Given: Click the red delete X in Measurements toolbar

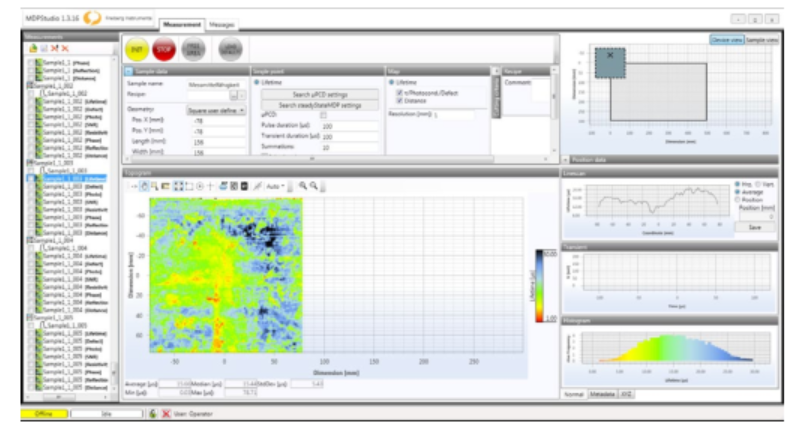Looking at the screenshot, I should [65, 48].
